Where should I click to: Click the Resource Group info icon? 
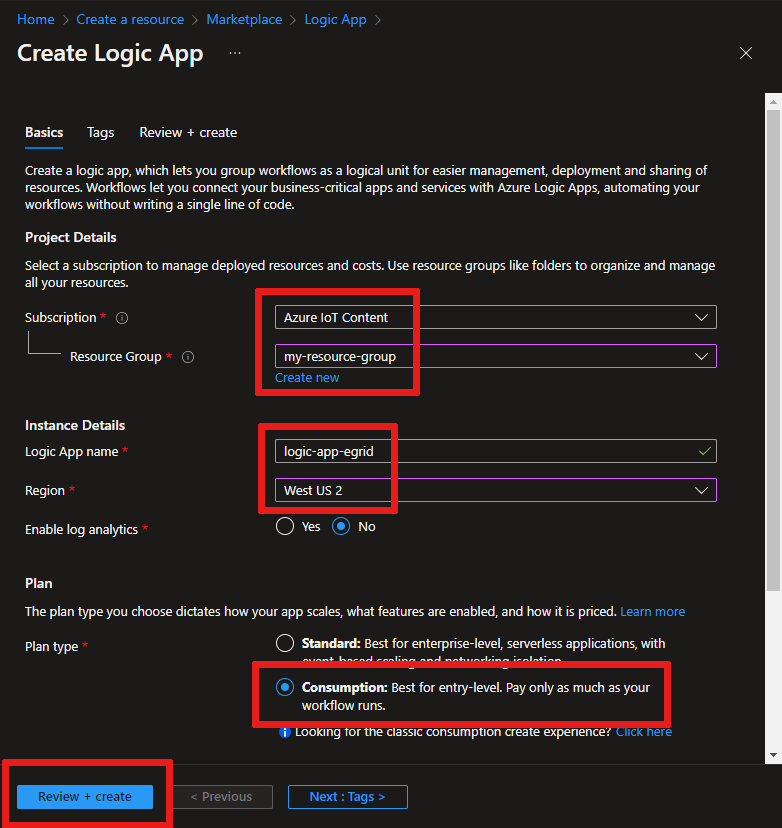[188, 357]
